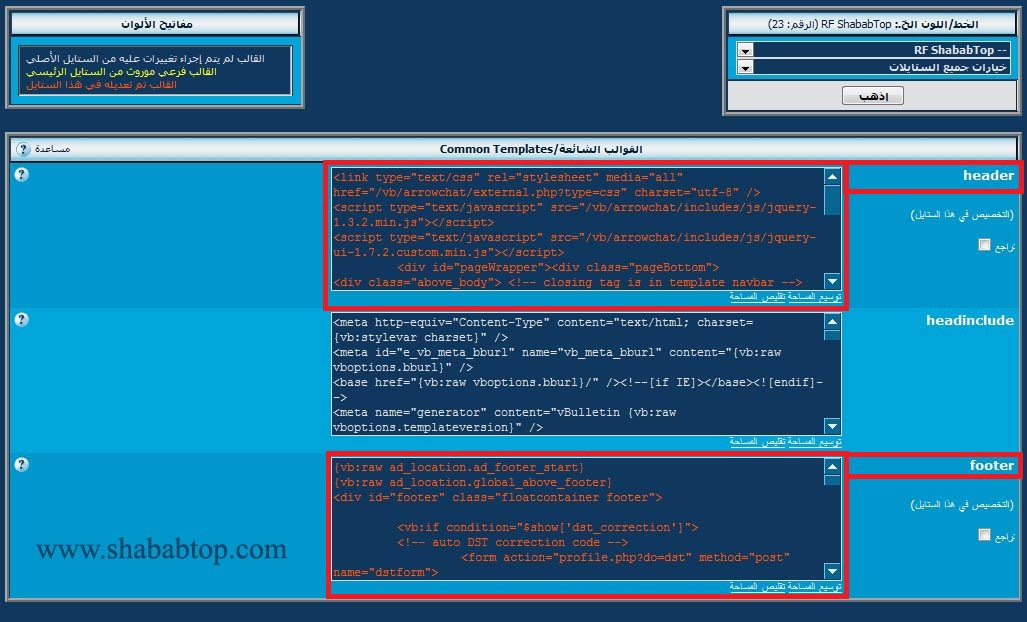Open help for the footer template row

(22, 464)
